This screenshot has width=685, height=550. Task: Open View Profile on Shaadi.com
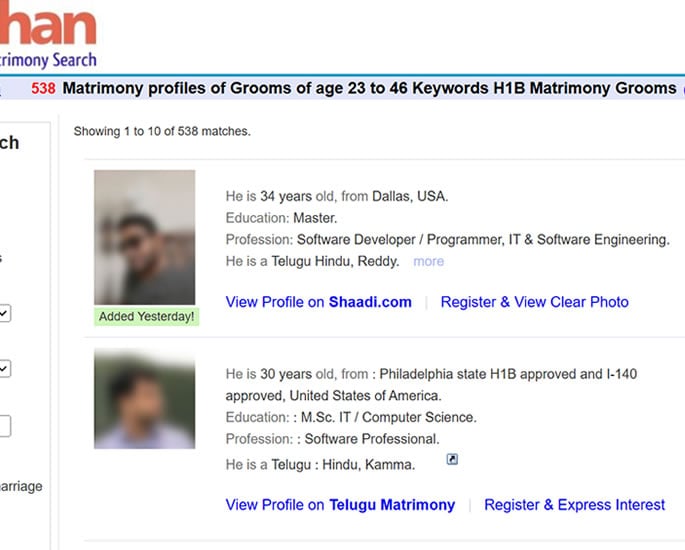(x=318, y=302)
